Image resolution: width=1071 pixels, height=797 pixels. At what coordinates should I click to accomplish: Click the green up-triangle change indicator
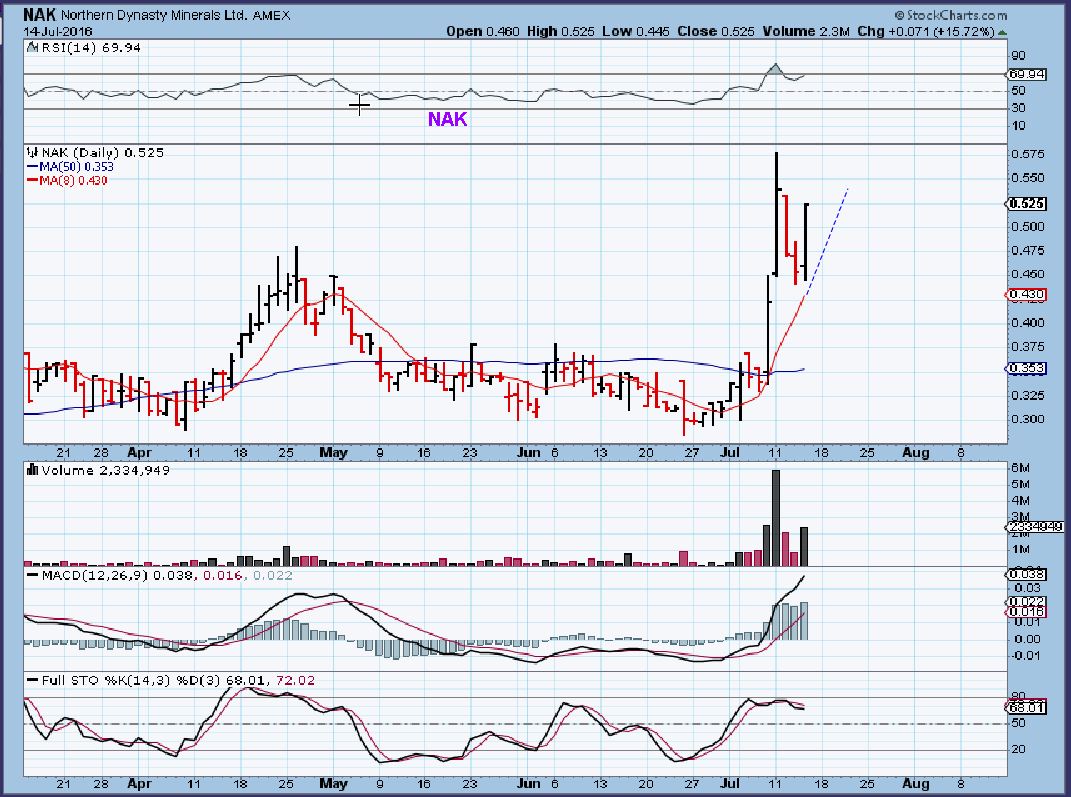click(1001, 32)
